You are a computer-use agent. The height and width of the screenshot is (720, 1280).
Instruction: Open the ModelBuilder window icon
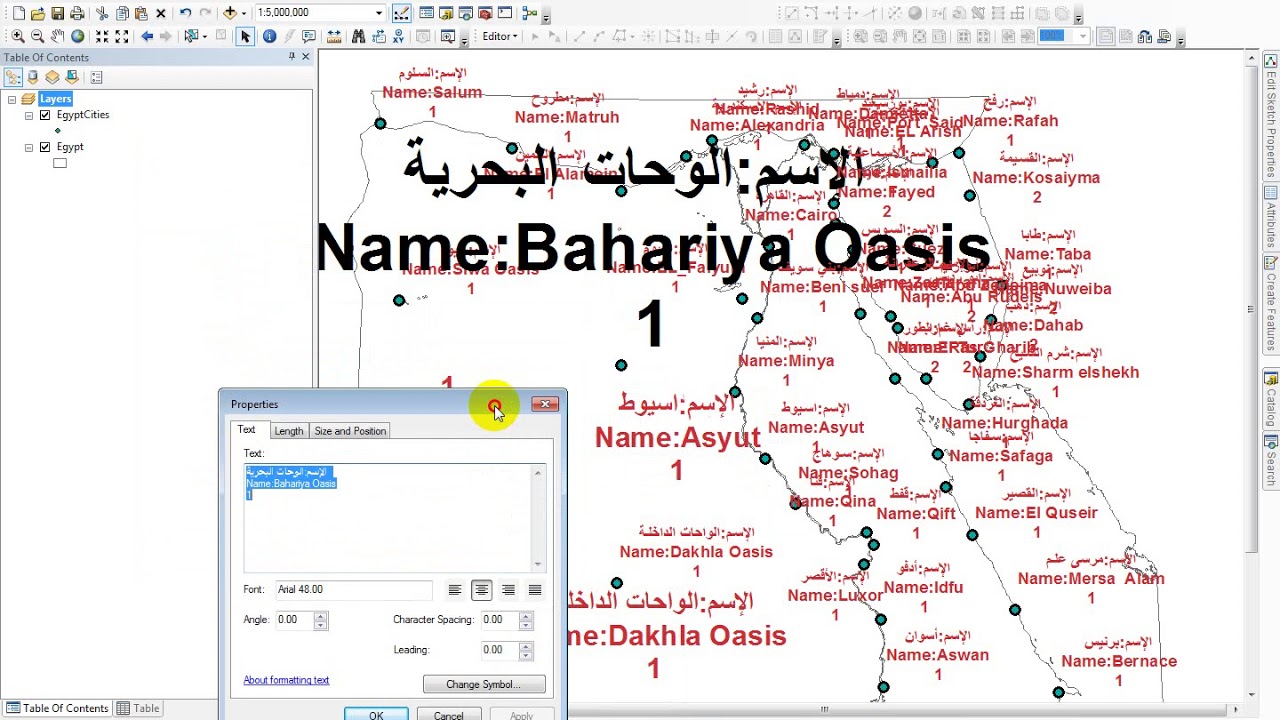530,13
